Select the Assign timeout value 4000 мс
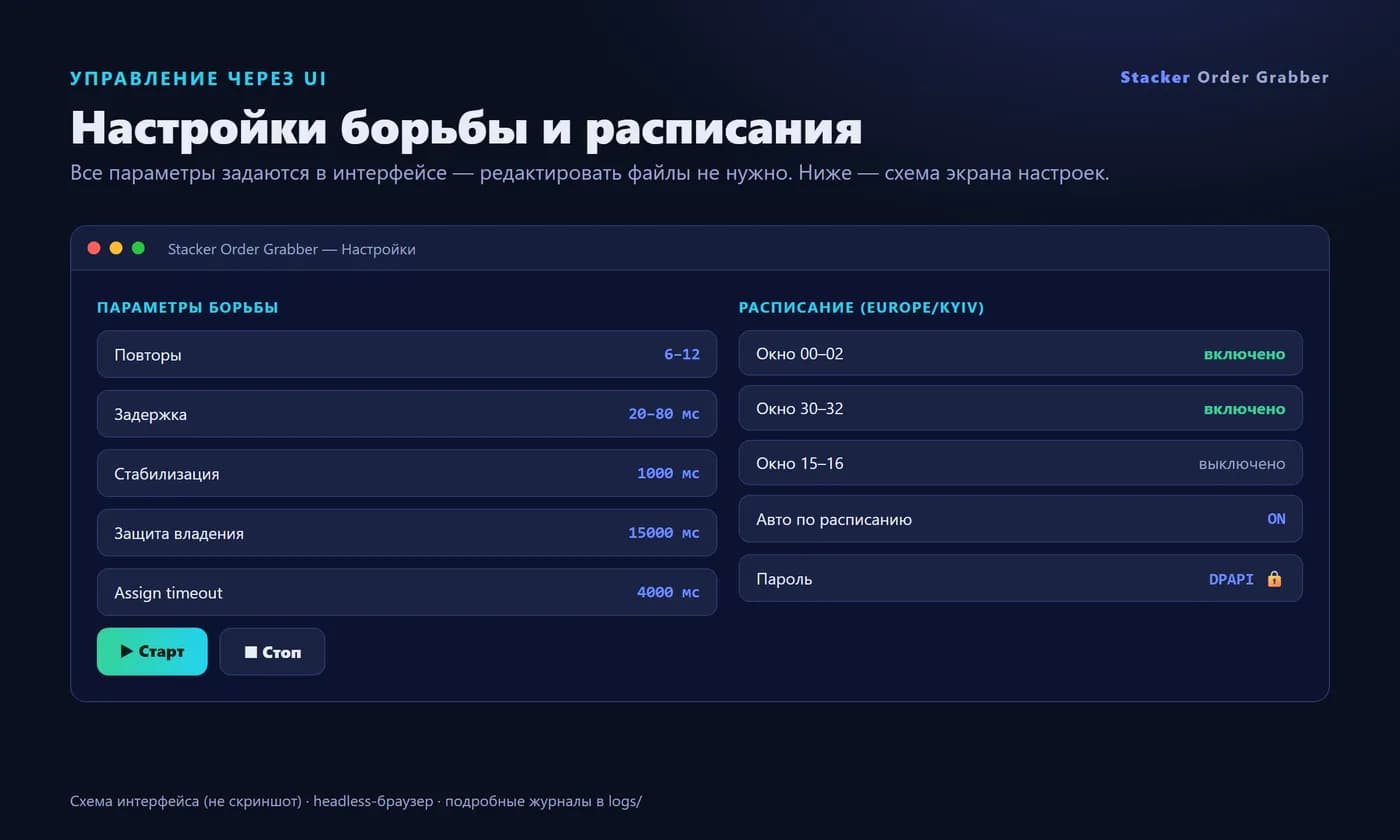 click(x=668, y=593)
